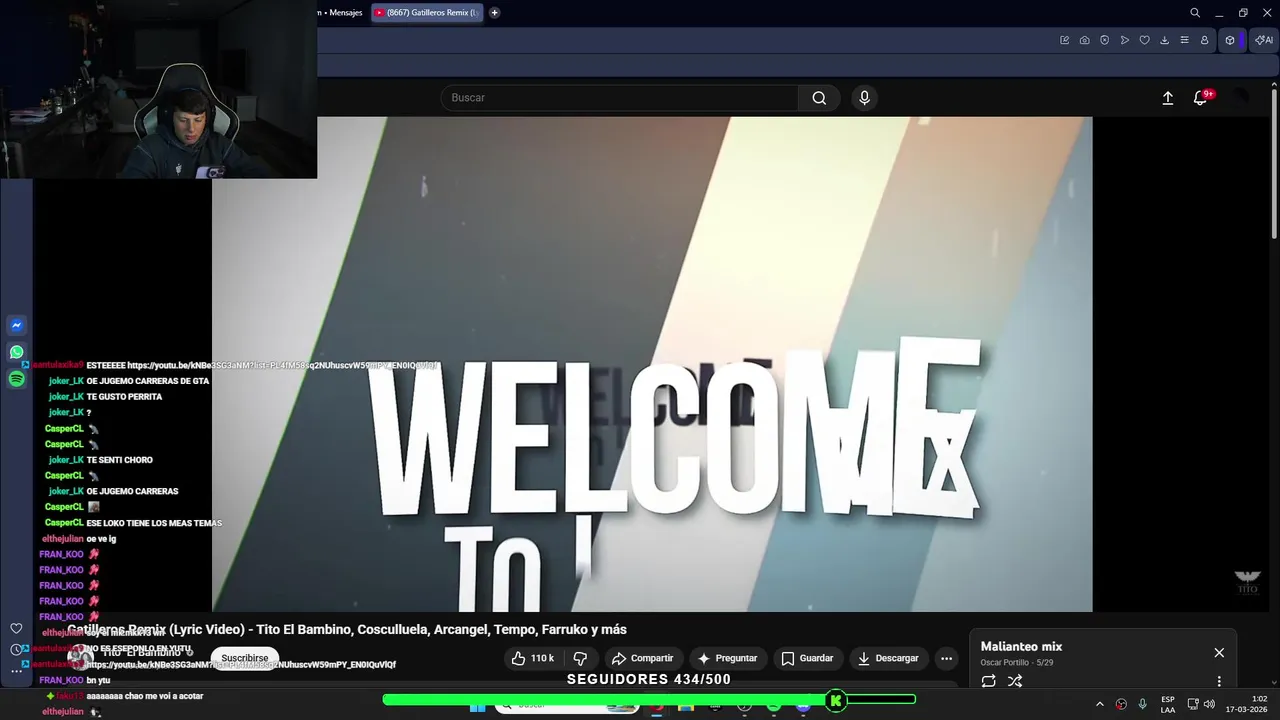Open browser downloads icon
1280x720 pixels.
(x=1164, y=40)
